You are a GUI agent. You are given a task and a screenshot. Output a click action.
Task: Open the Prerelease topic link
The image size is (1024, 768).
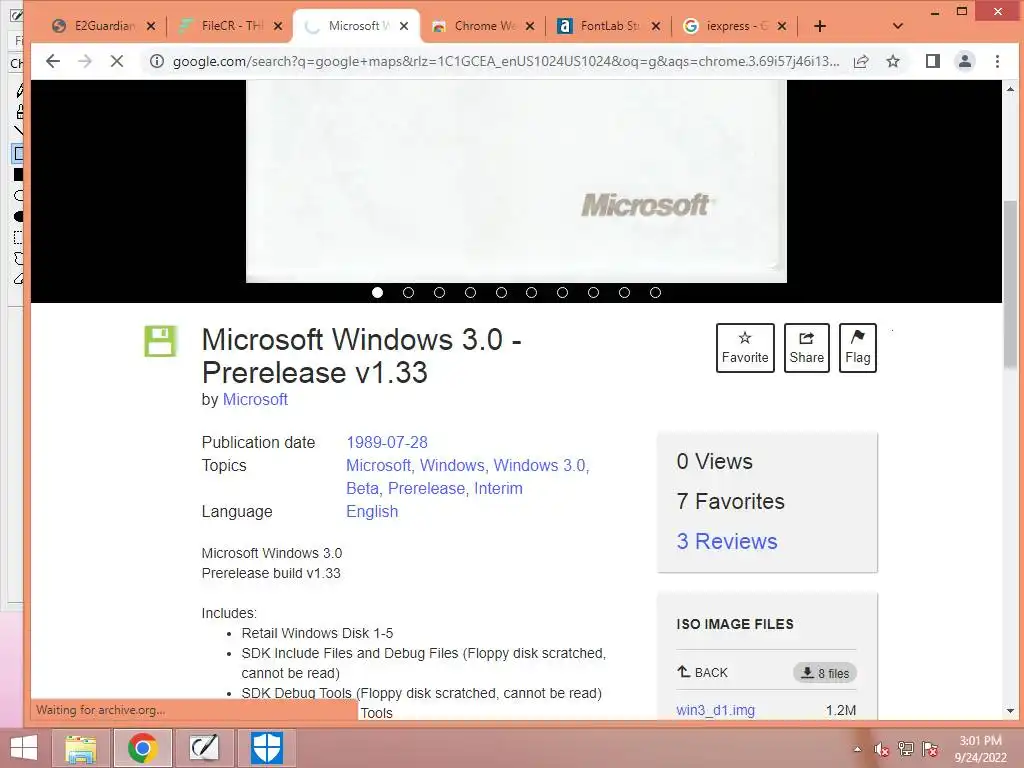tap(428, 488)
